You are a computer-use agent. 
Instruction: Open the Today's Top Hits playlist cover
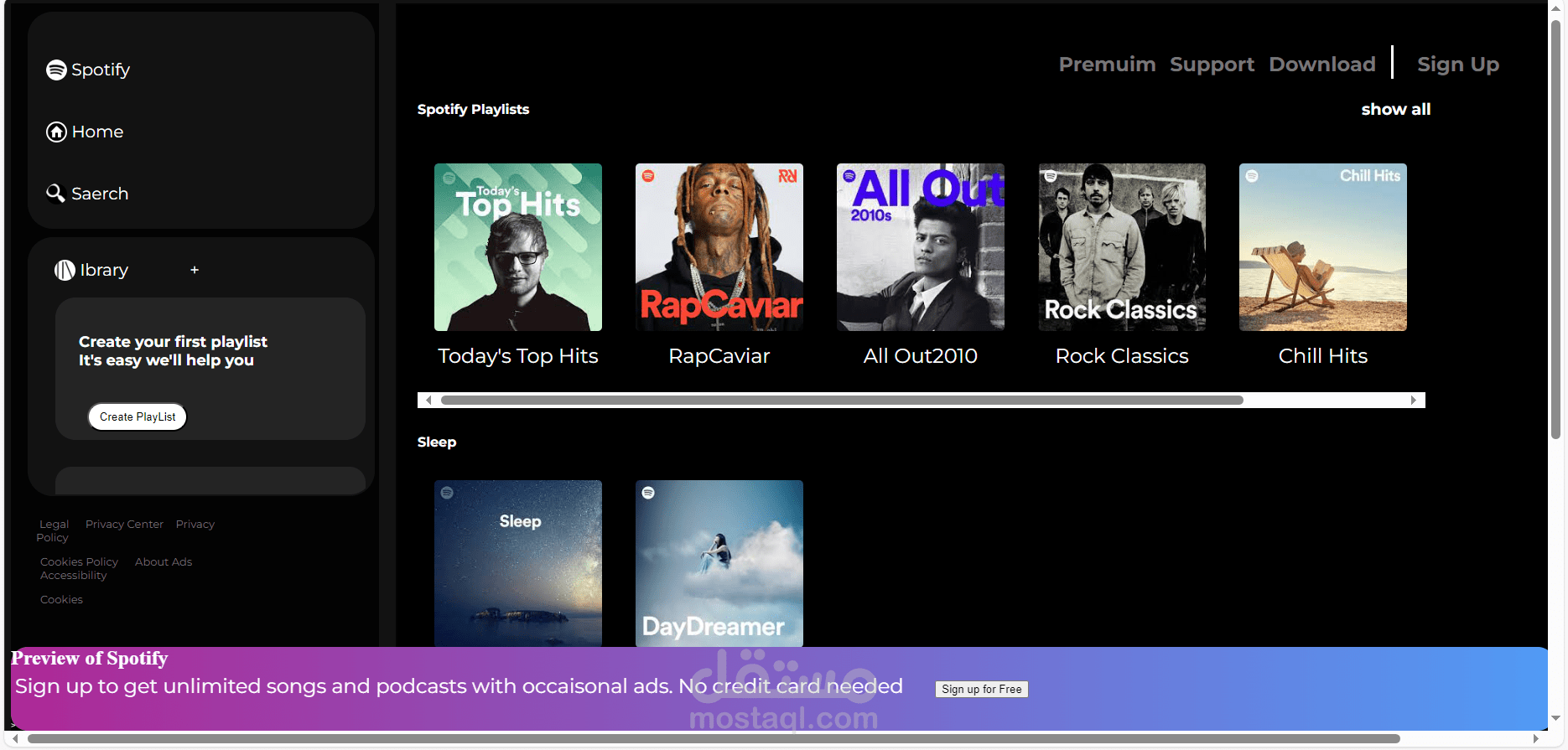(518, 247)
